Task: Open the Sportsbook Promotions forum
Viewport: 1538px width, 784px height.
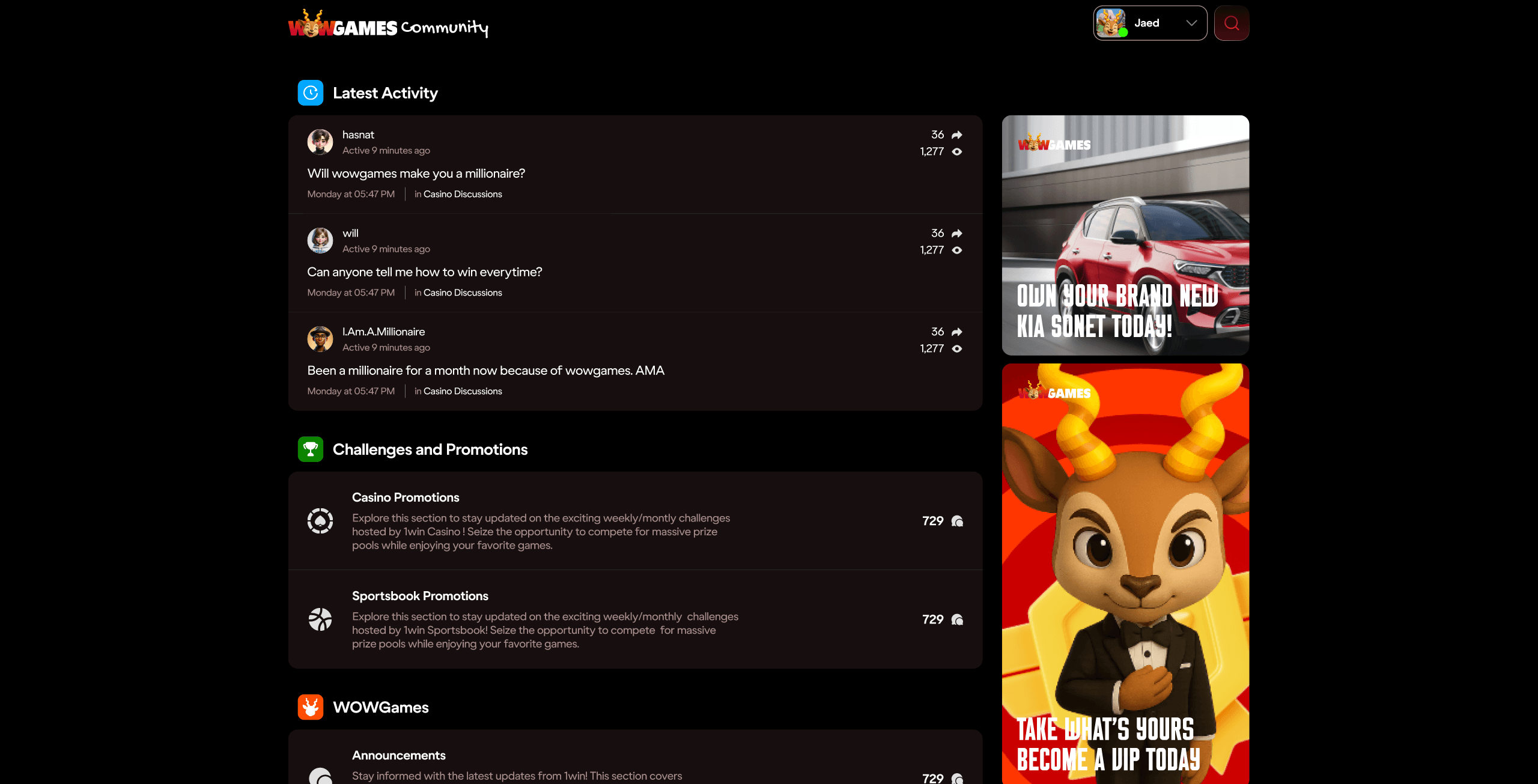Action: pos(420,596)
